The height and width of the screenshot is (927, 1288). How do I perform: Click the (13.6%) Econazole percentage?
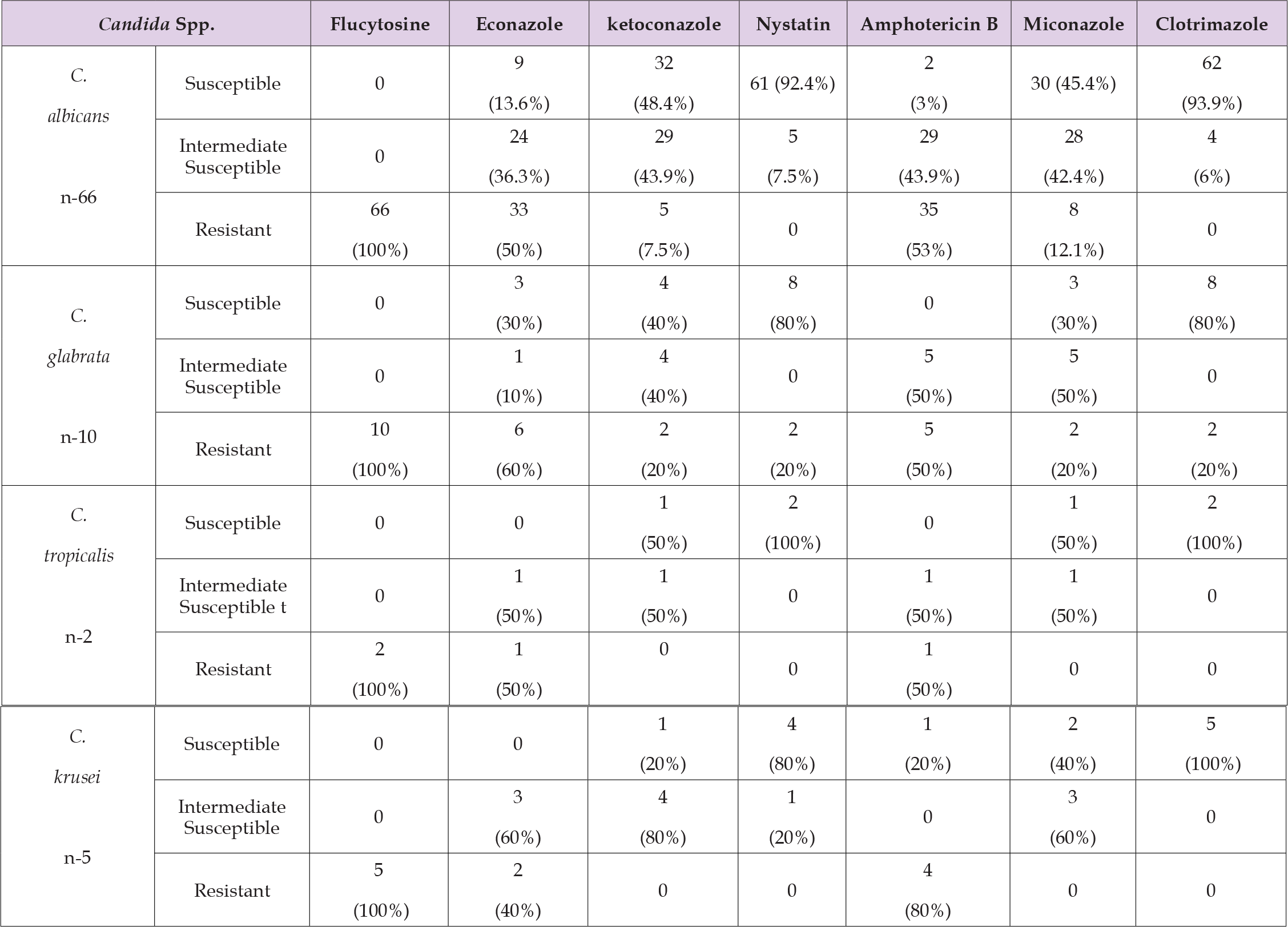point(519,104)
